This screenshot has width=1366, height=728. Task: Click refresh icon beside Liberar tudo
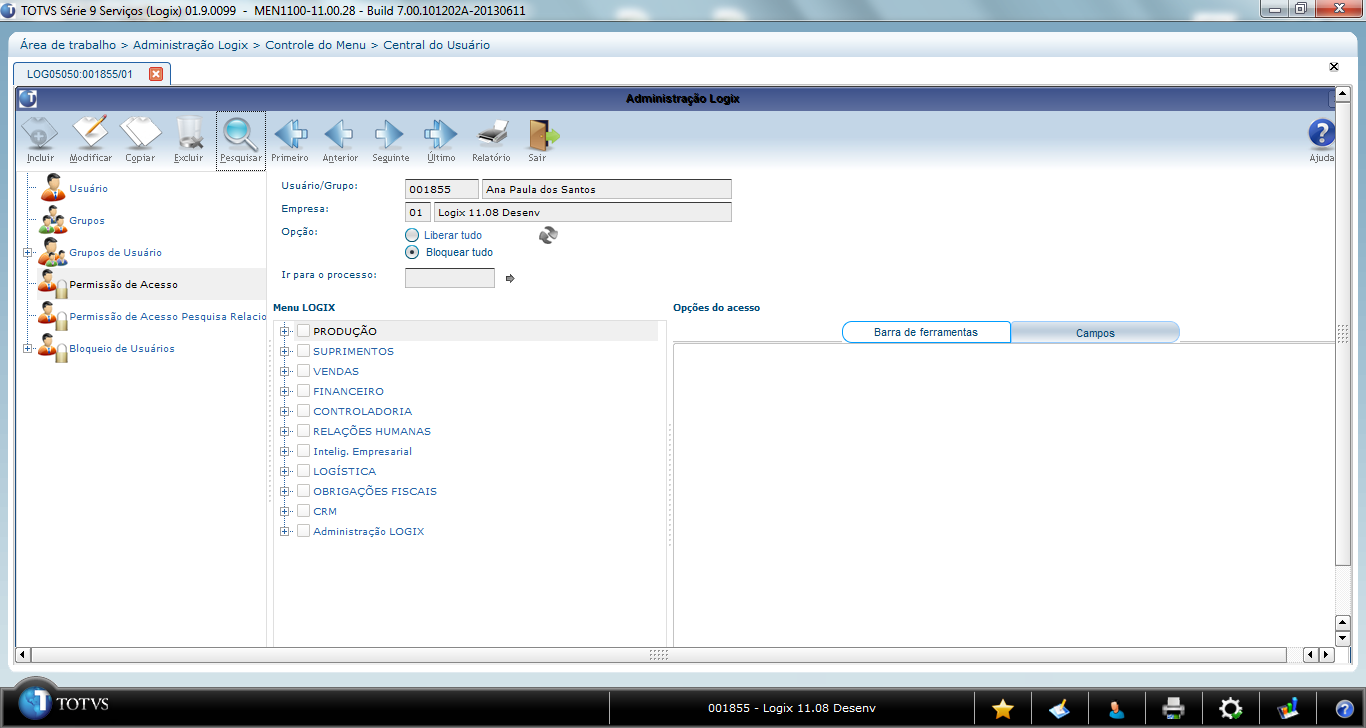pos(548,235)
